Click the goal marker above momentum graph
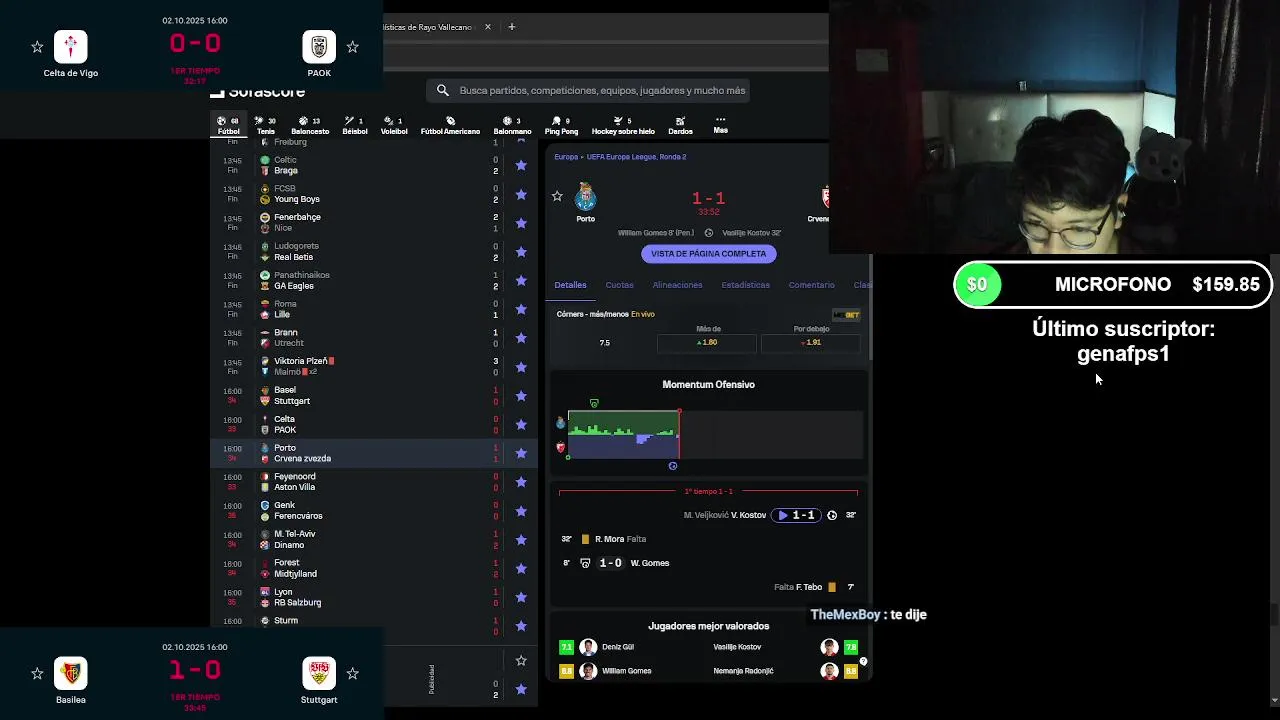1280x720 pixels. (x=594, y=403)
